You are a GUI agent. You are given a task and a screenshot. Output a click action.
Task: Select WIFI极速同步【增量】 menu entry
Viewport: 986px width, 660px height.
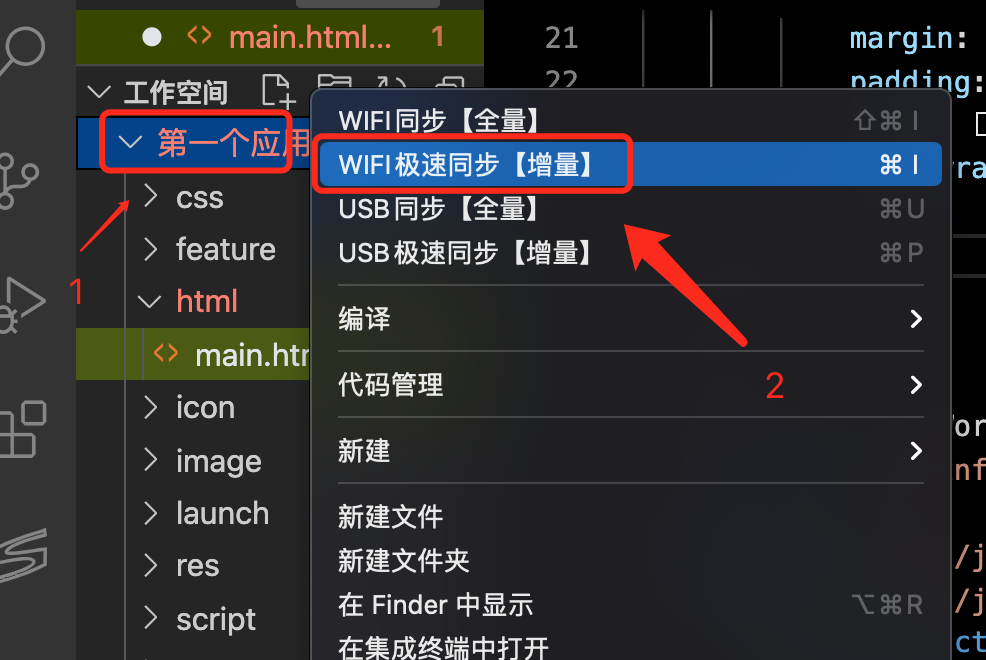[x=631, y=164]
